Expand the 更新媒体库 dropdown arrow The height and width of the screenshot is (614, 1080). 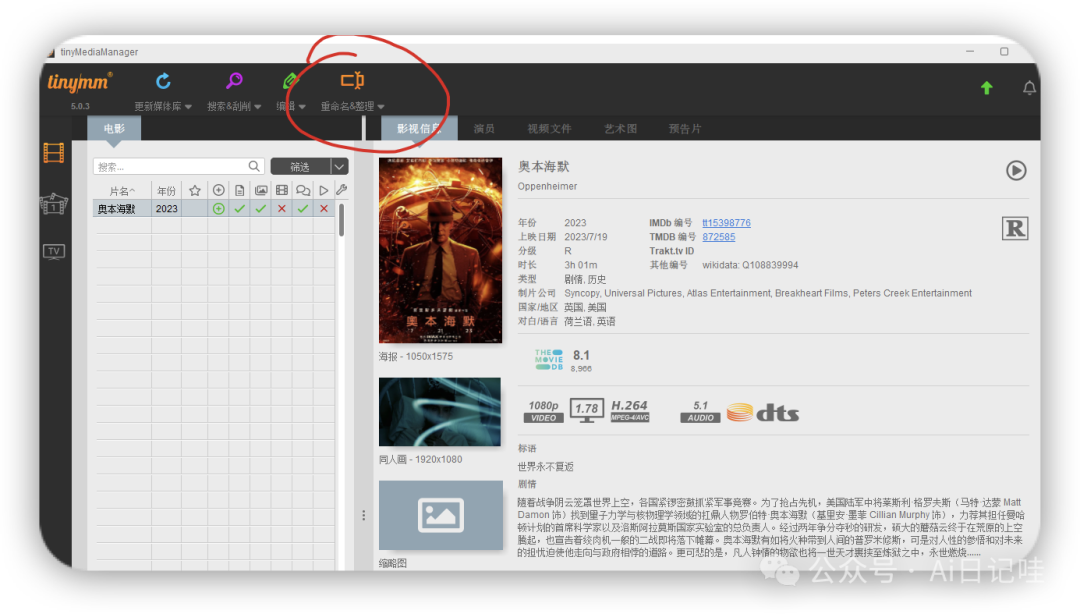click(189, 107)
